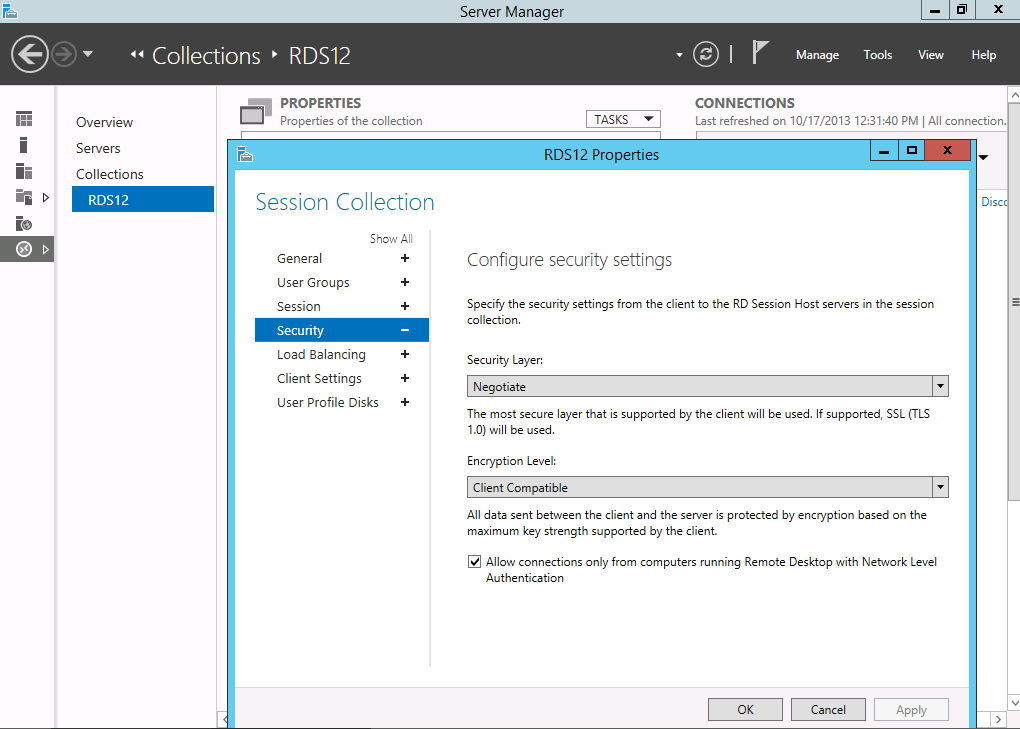Open the Security Layer dropdown
This screenshot has width=1020, height=729.
[708, 386]
